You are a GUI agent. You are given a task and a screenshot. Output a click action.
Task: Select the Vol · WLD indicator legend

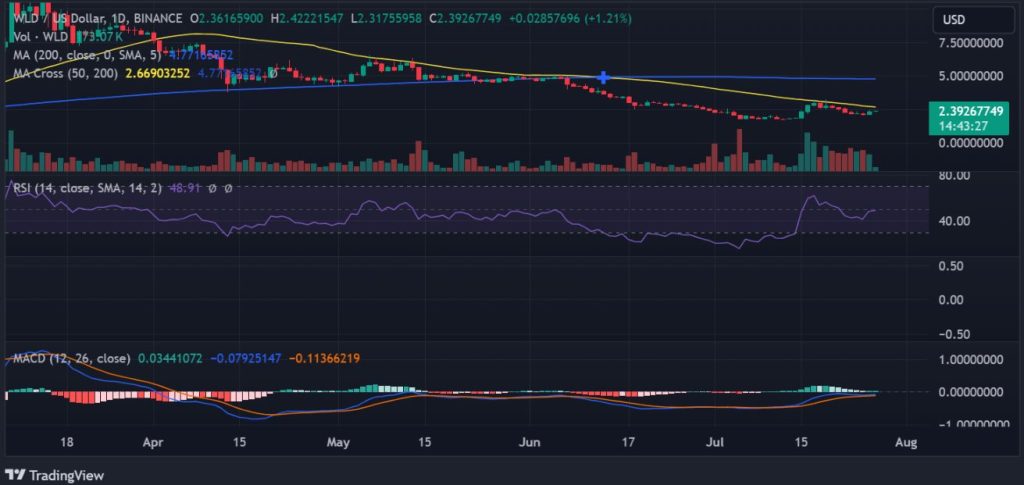pos(38,37)
